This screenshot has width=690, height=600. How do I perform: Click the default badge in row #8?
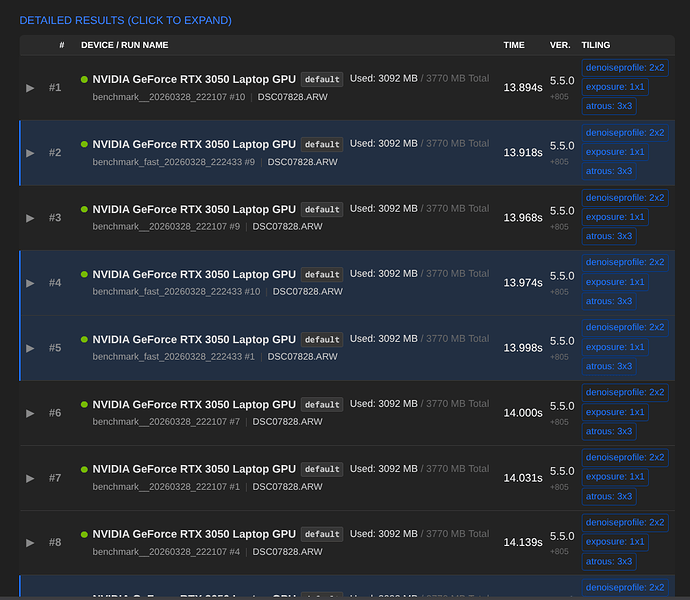click(x=322, y=534)
